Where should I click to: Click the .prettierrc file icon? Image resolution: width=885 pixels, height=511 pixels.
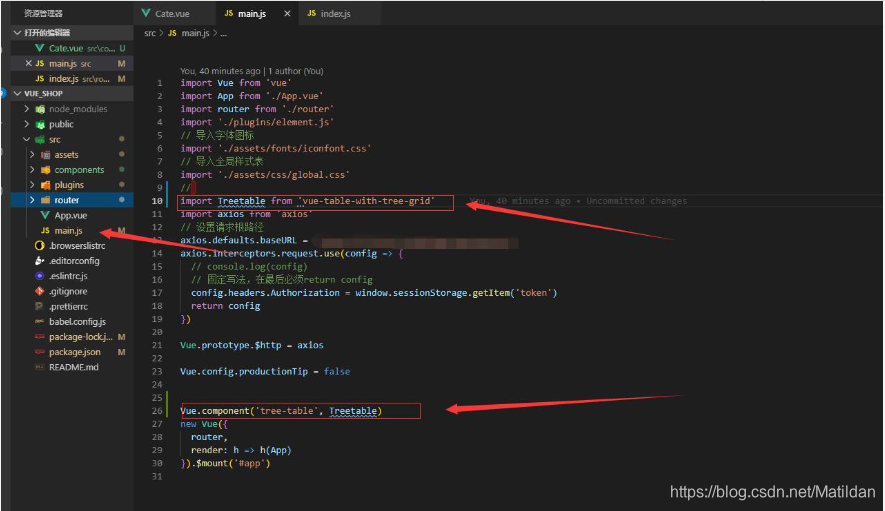tap(40, 307)
